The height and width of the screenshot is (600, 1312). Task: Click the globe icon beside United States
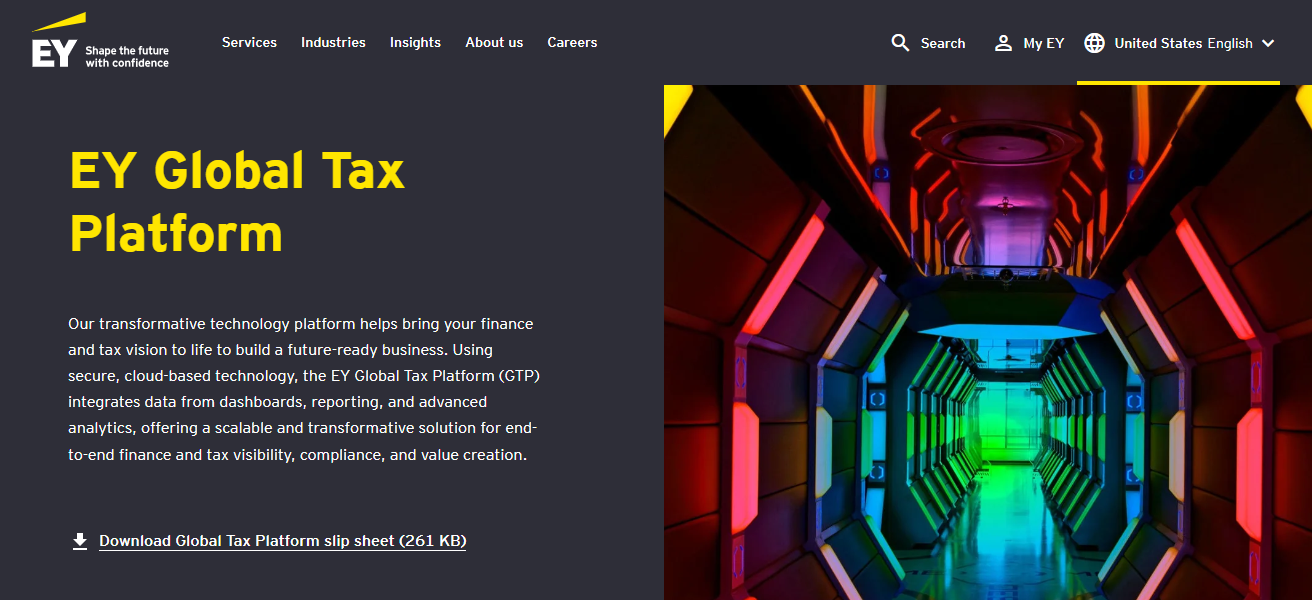click(x=1094, y=43)
